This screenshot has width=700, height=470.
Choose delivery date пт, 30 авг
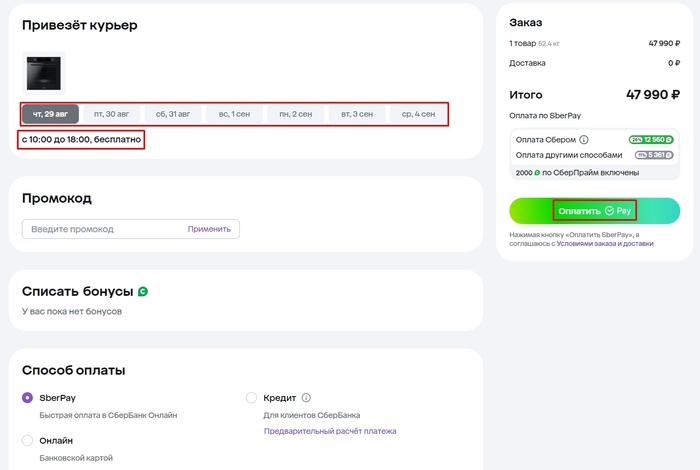pyautogui.click(x=111, y=114)
